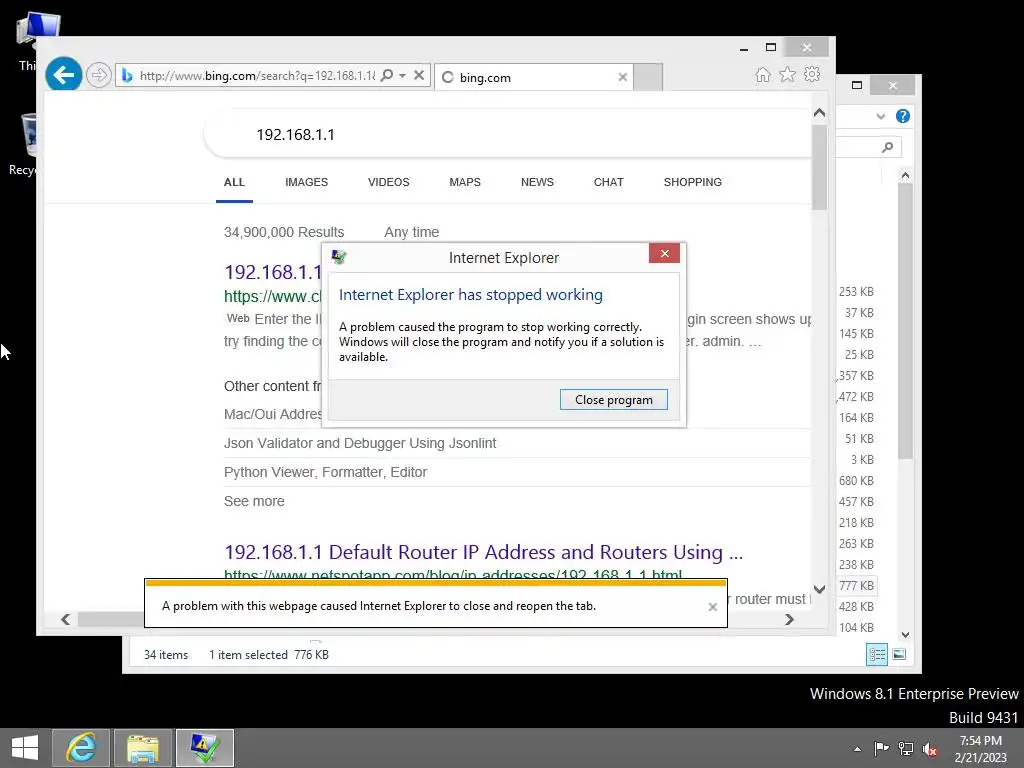Screen dimensions: 1024x768
Task: Click the error dialog title bar icon
Action: 338,257
